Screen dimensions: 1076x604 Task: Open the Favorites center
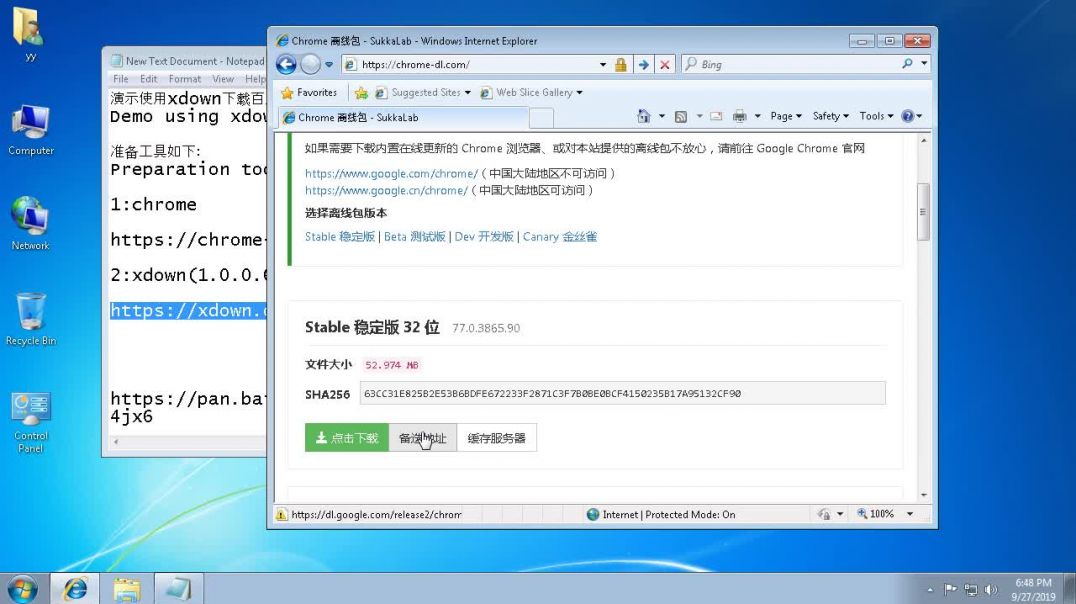click(309, 93)
